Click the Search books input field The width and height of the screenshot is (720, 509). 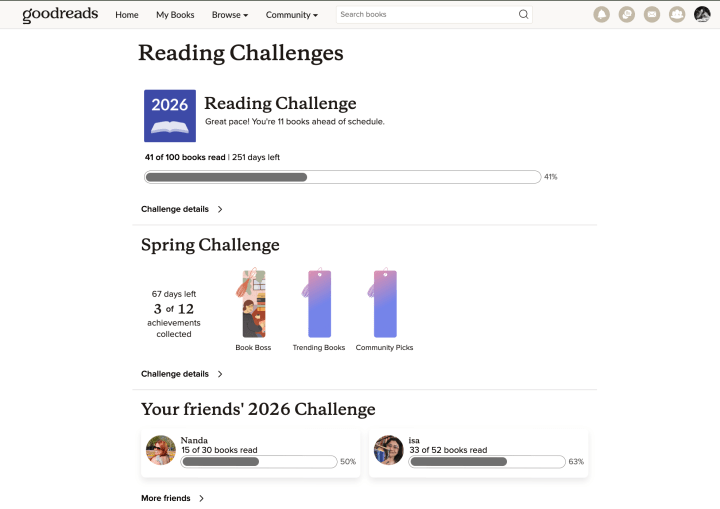click(425, 15)
